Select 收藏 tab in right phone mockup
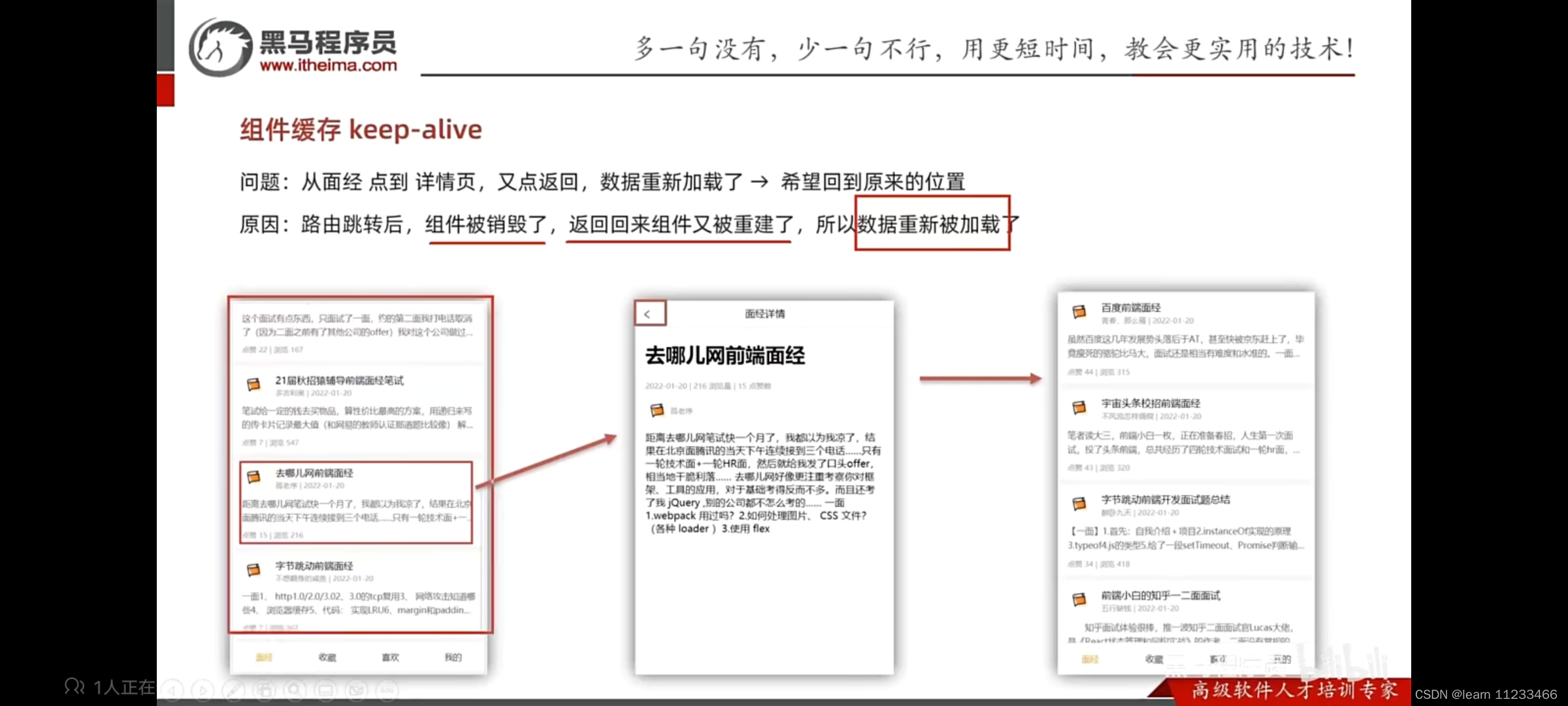Image resolution: width=1568 pixels, height=706 pixels. click(1154, 659)
